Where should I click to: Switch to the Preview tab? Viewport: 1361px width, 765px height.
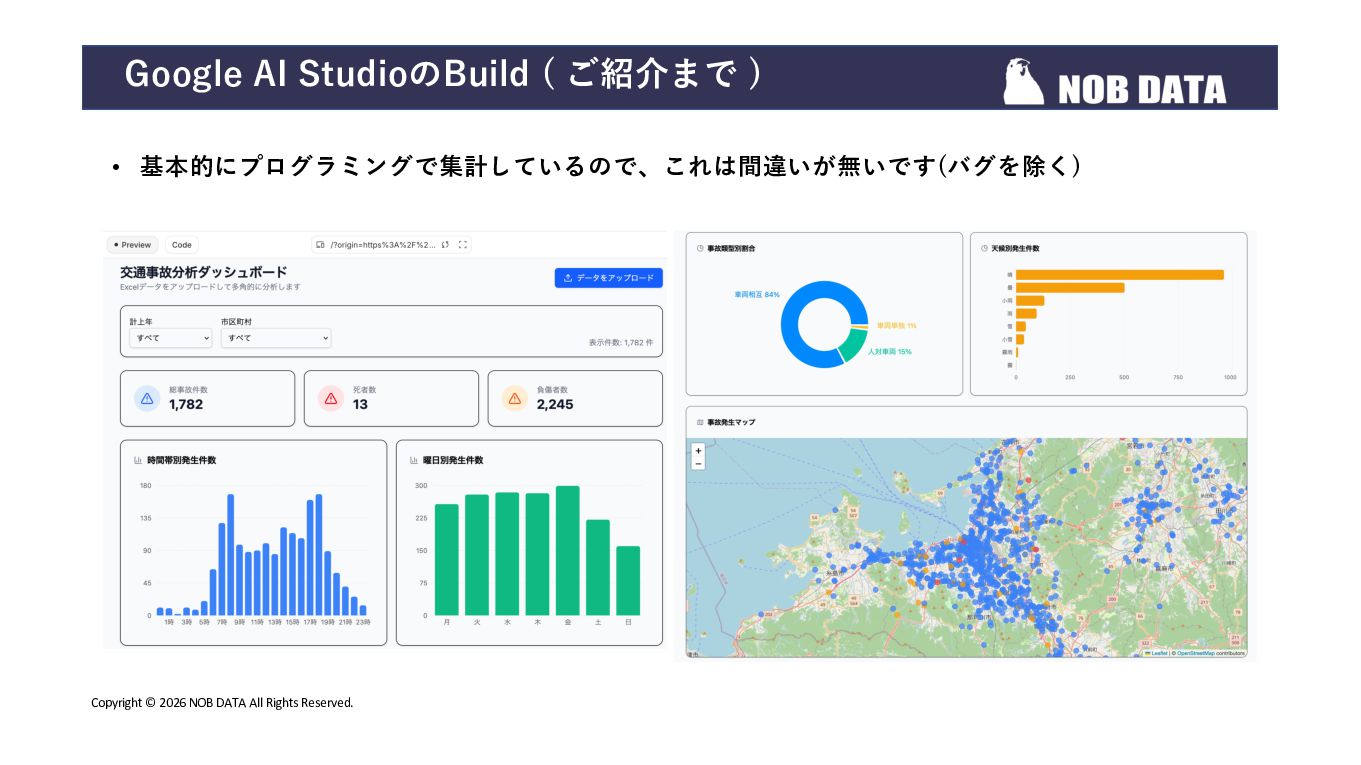coord(133,245)
